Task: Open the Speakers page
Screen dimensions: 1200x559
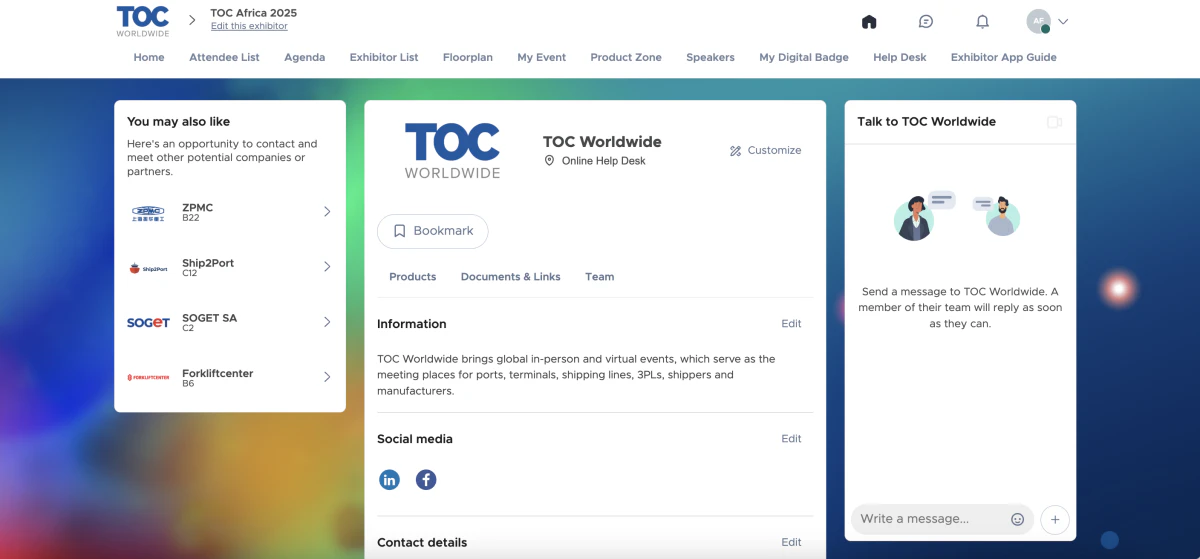Action: [x=710, y=58]
